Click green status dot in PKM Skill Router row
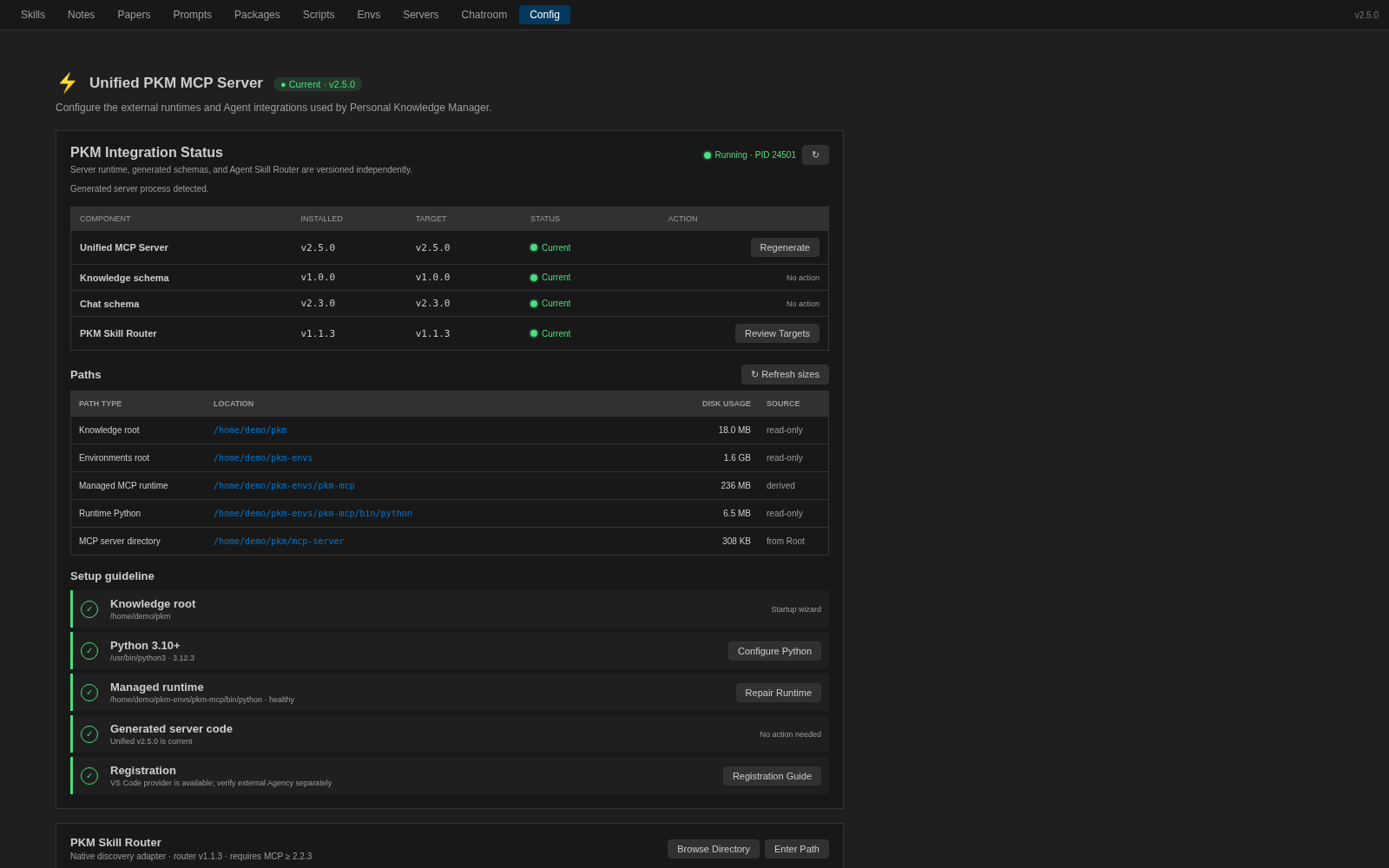The image size is (1389, 868). point(534,333)
